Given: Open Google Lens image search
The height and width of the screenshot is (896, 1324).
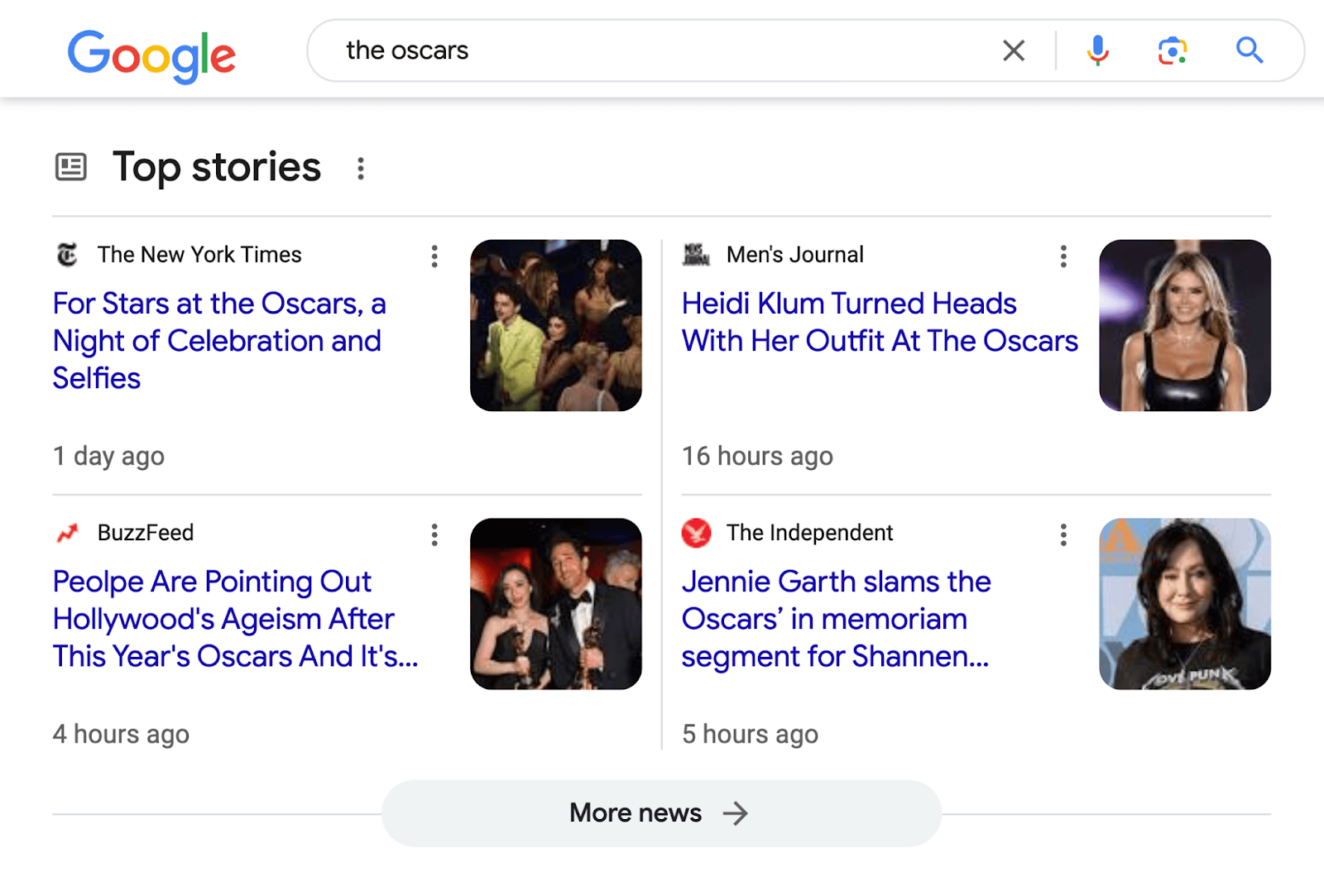Looking at the screenshot, I should [1172, 50].
